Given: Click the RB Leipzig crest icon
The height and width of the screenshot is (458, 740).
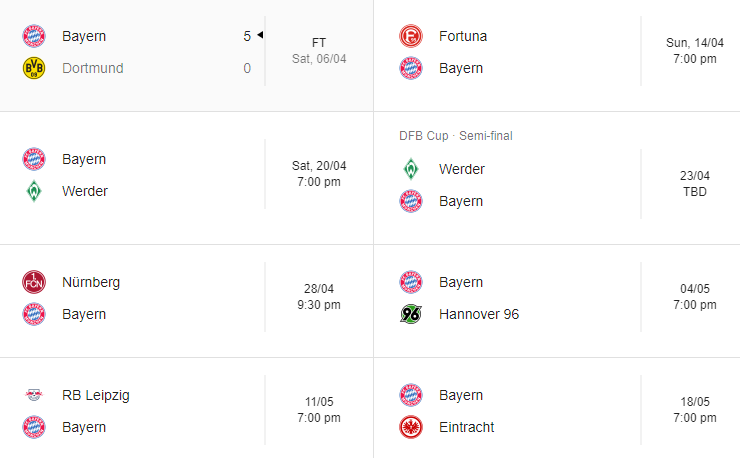Looking at the screenshot, I should pyautogui.click(x=34, y=395).
